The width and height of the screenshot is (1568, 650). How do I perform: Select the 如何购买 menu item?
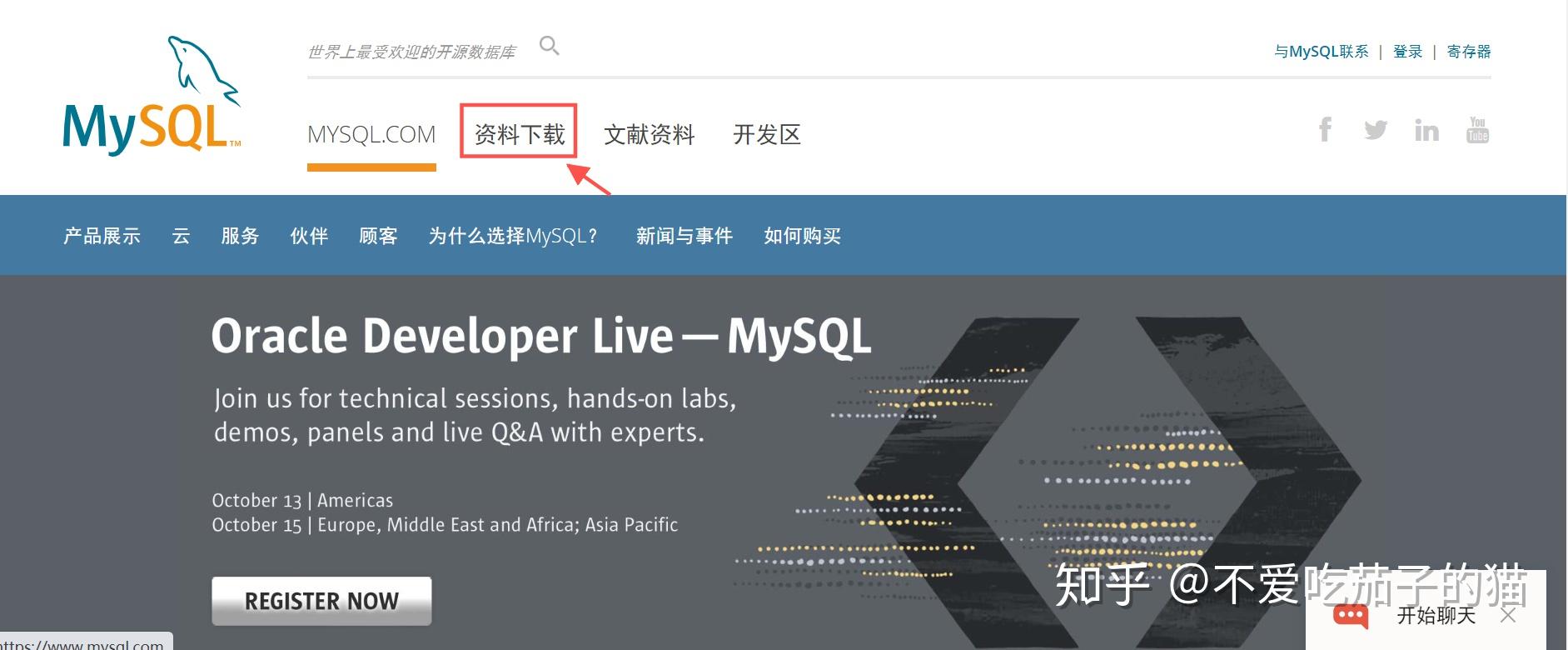[x=803, y=236]
